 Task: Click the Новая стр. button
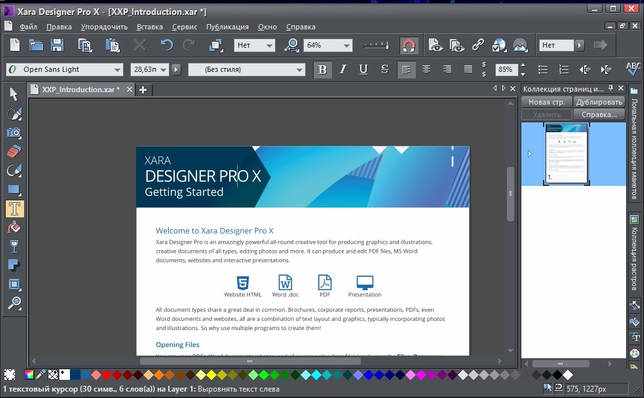(x=546, y=102)
